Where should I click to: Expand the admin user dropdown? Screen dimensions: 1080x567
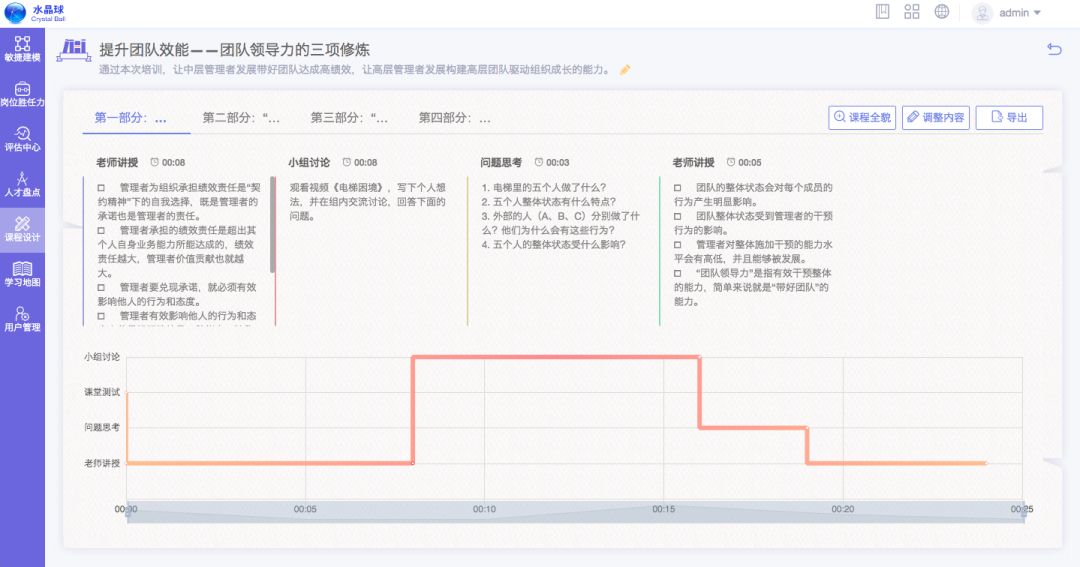coord(1007,13)
